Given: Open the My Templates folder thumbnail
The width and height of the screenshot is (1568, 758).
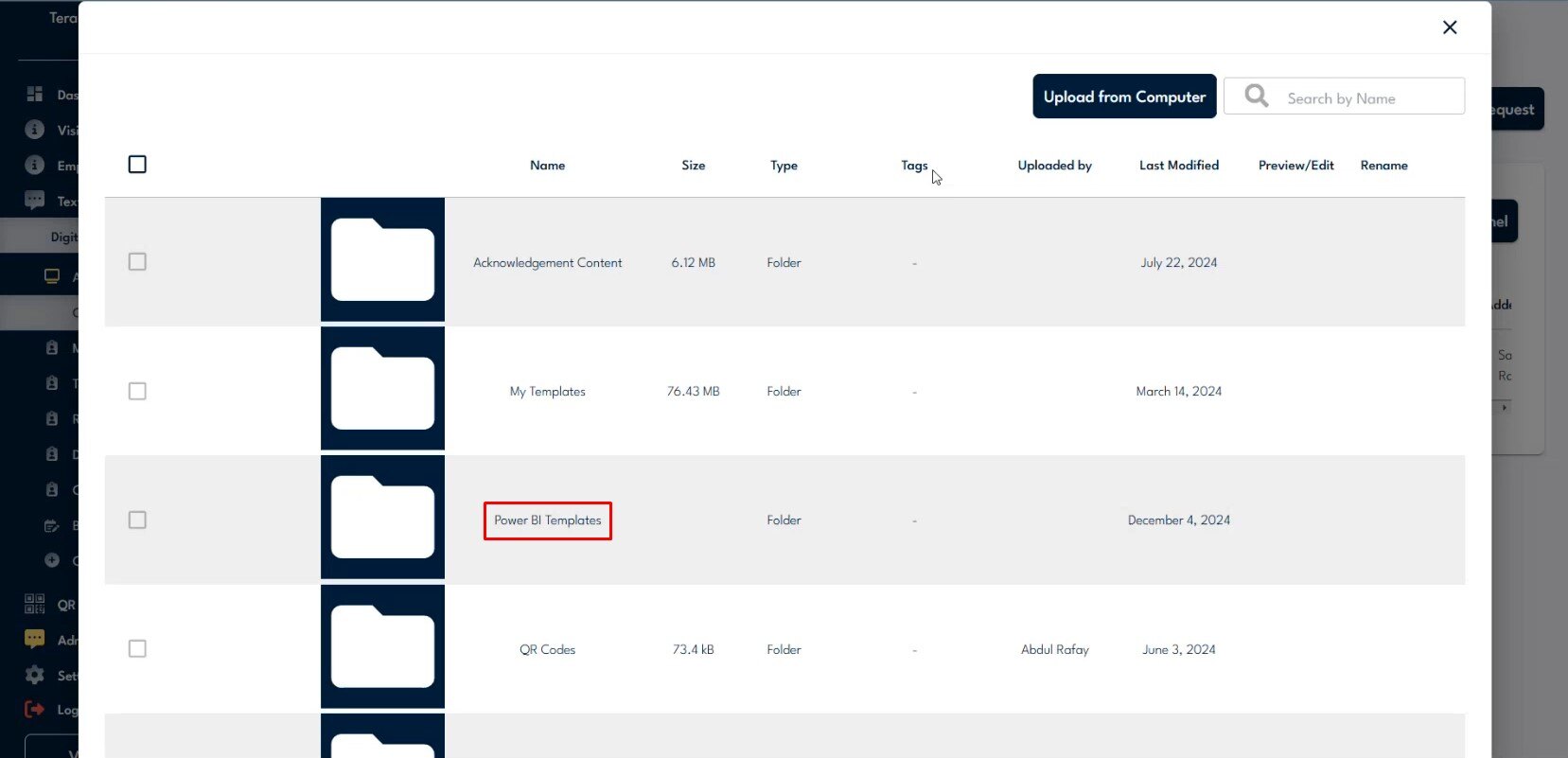Looking at the screenshot, I should 382,389.
